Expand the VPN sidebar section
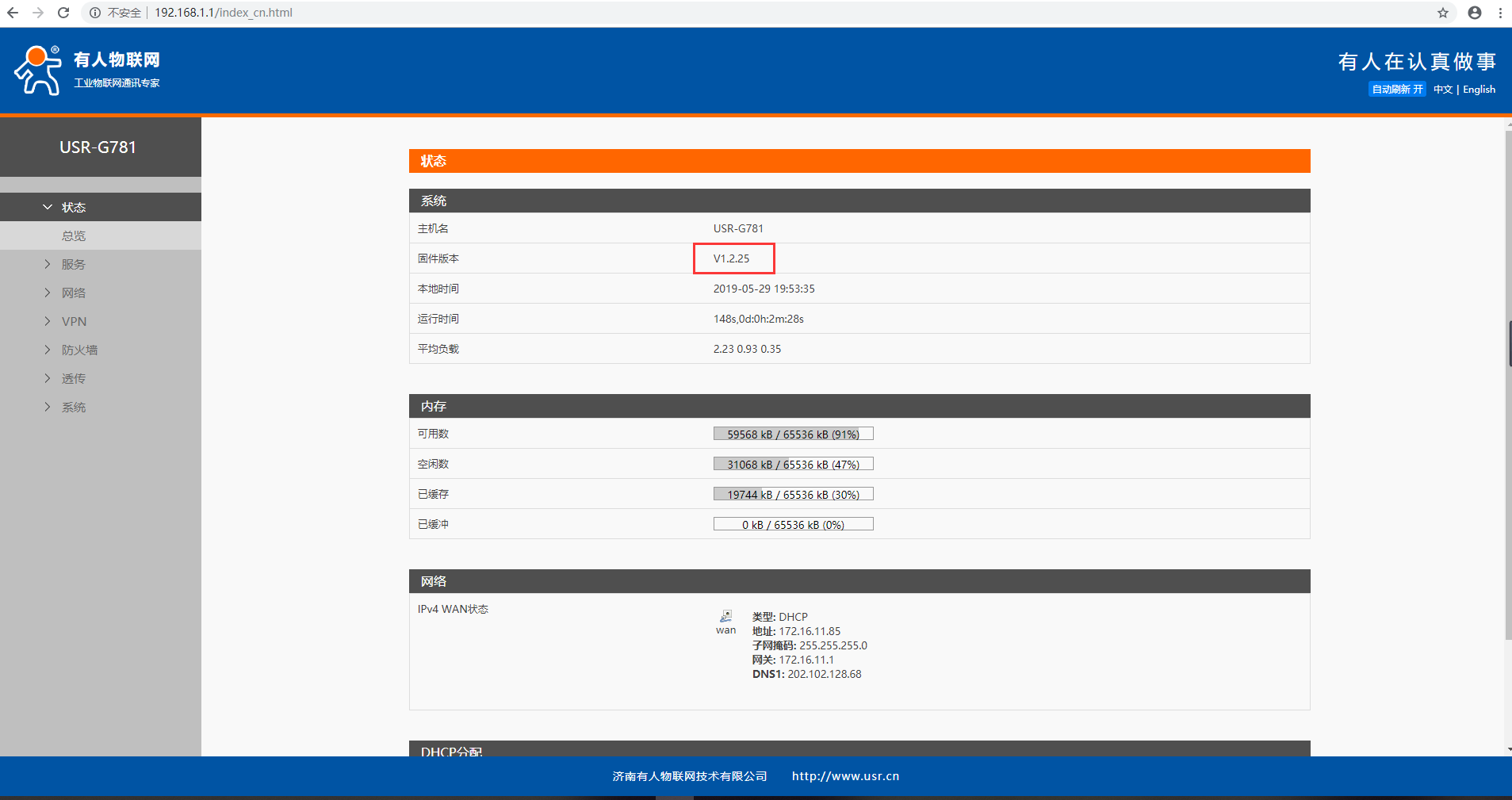The image size is (1512, 800). coord(74,321)
